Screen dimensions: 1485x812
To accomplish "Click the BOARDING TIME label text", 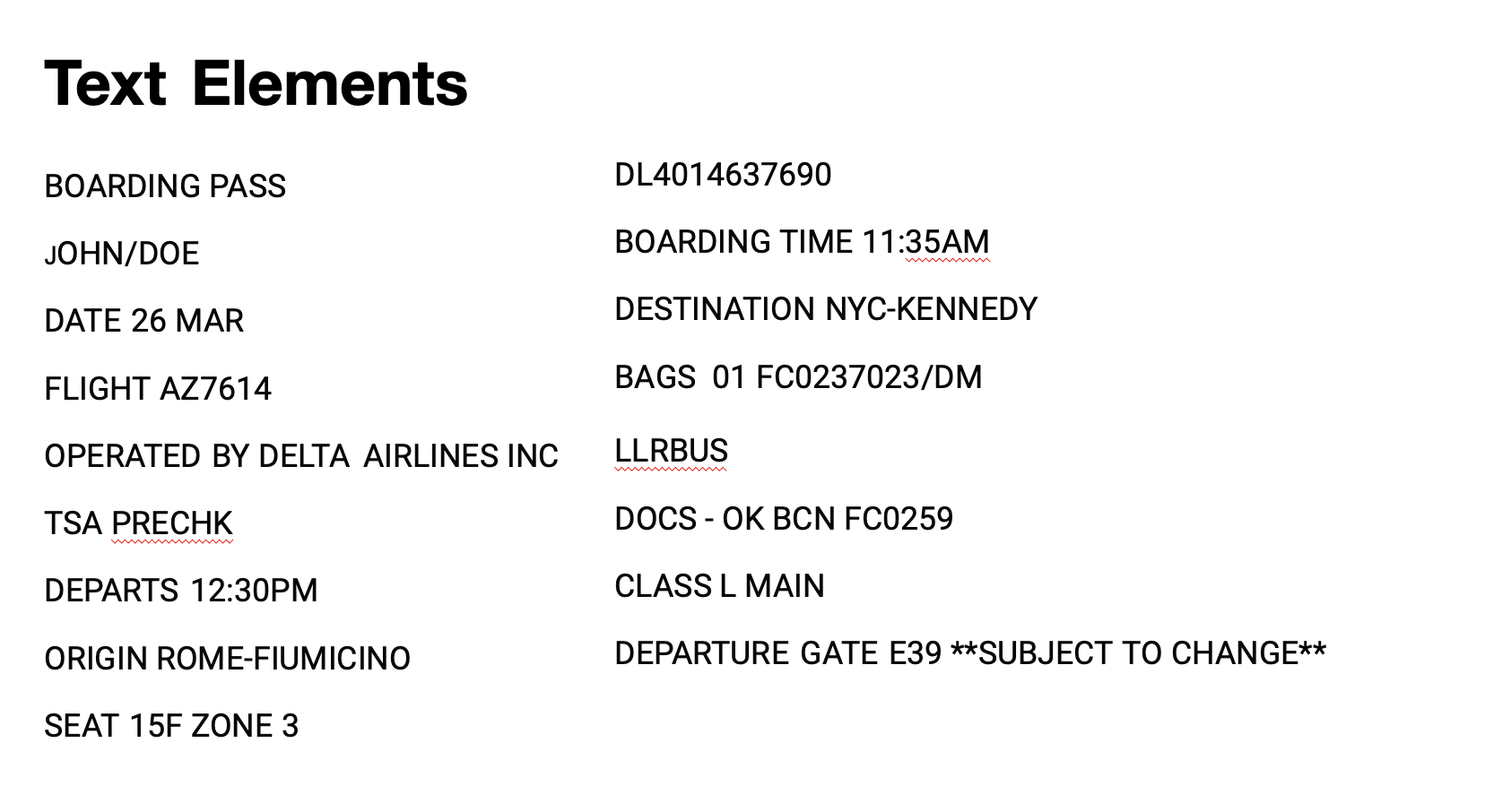I will coord(734,242).
